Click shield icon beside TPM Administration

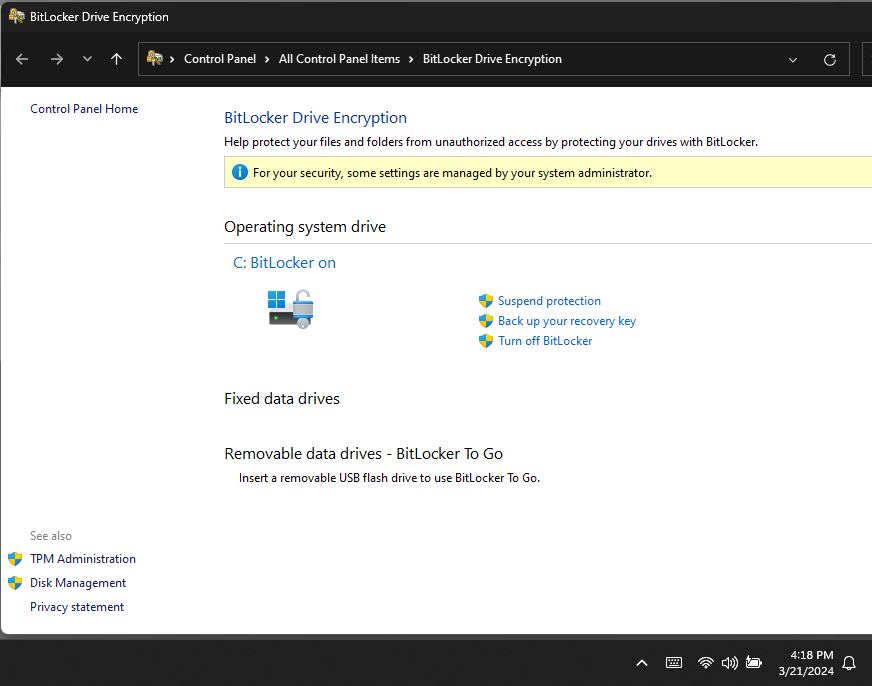[x=15, y=559]
